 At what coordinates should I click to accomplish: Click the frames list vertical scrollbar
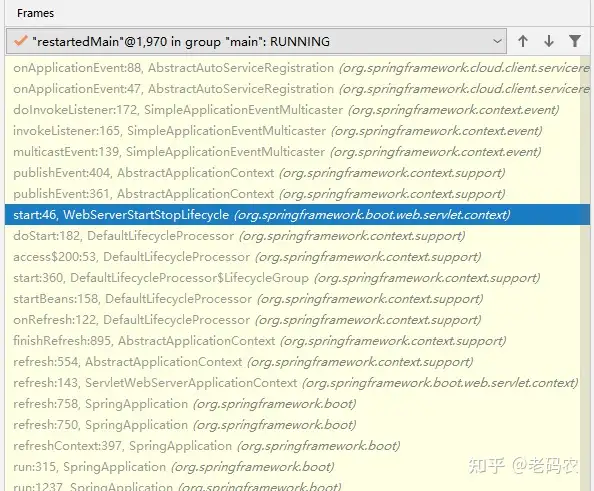point(585,273)
